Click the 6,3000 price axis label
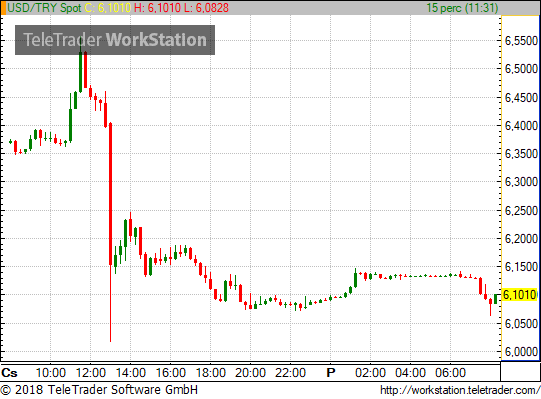This screenshot has height=399, width=541. [x=521, y=182]
